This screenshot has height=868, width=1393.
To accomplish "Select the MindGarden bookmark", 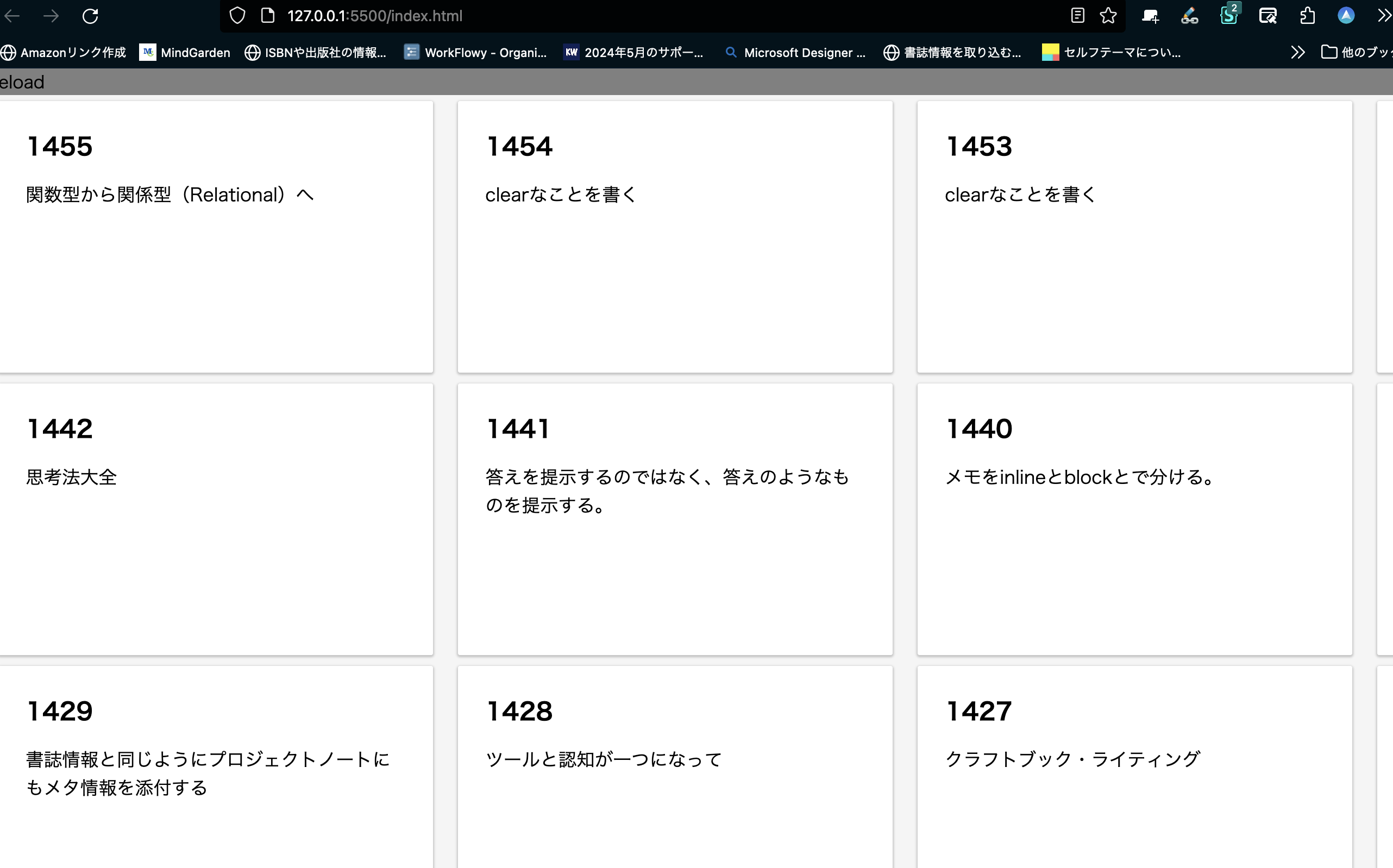I will pyautogui.click(x=184, y=52).
